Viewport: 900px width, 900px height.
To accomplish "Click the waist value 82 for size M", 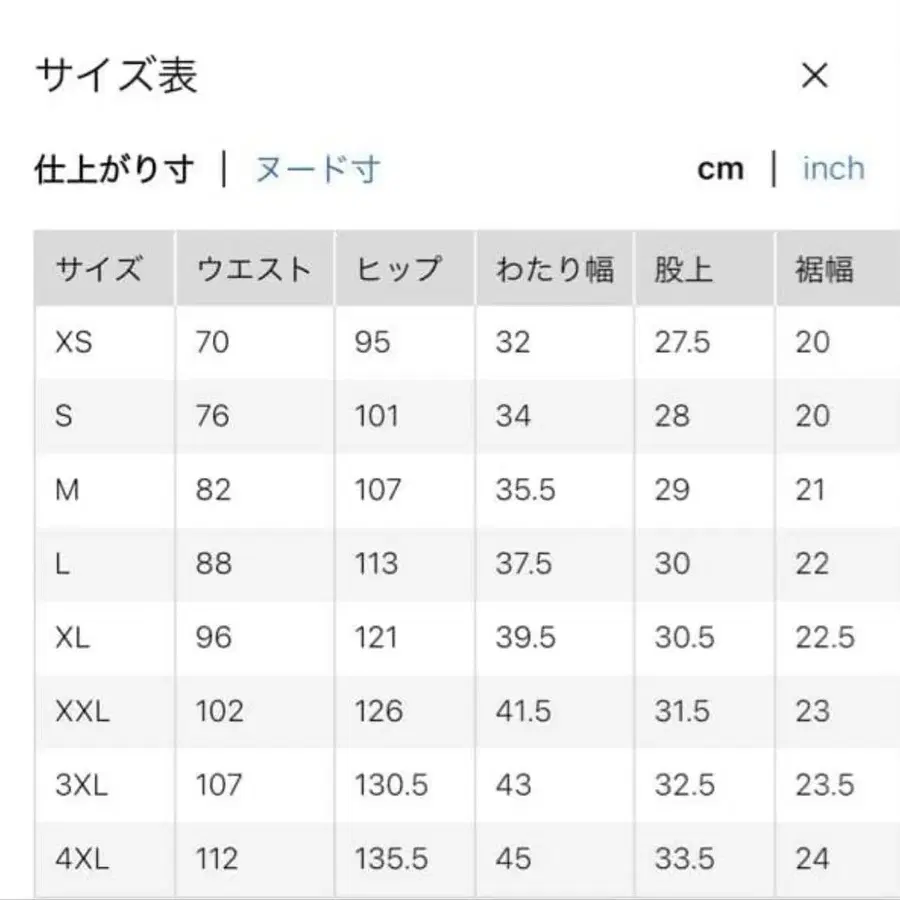I will [212, 490].
